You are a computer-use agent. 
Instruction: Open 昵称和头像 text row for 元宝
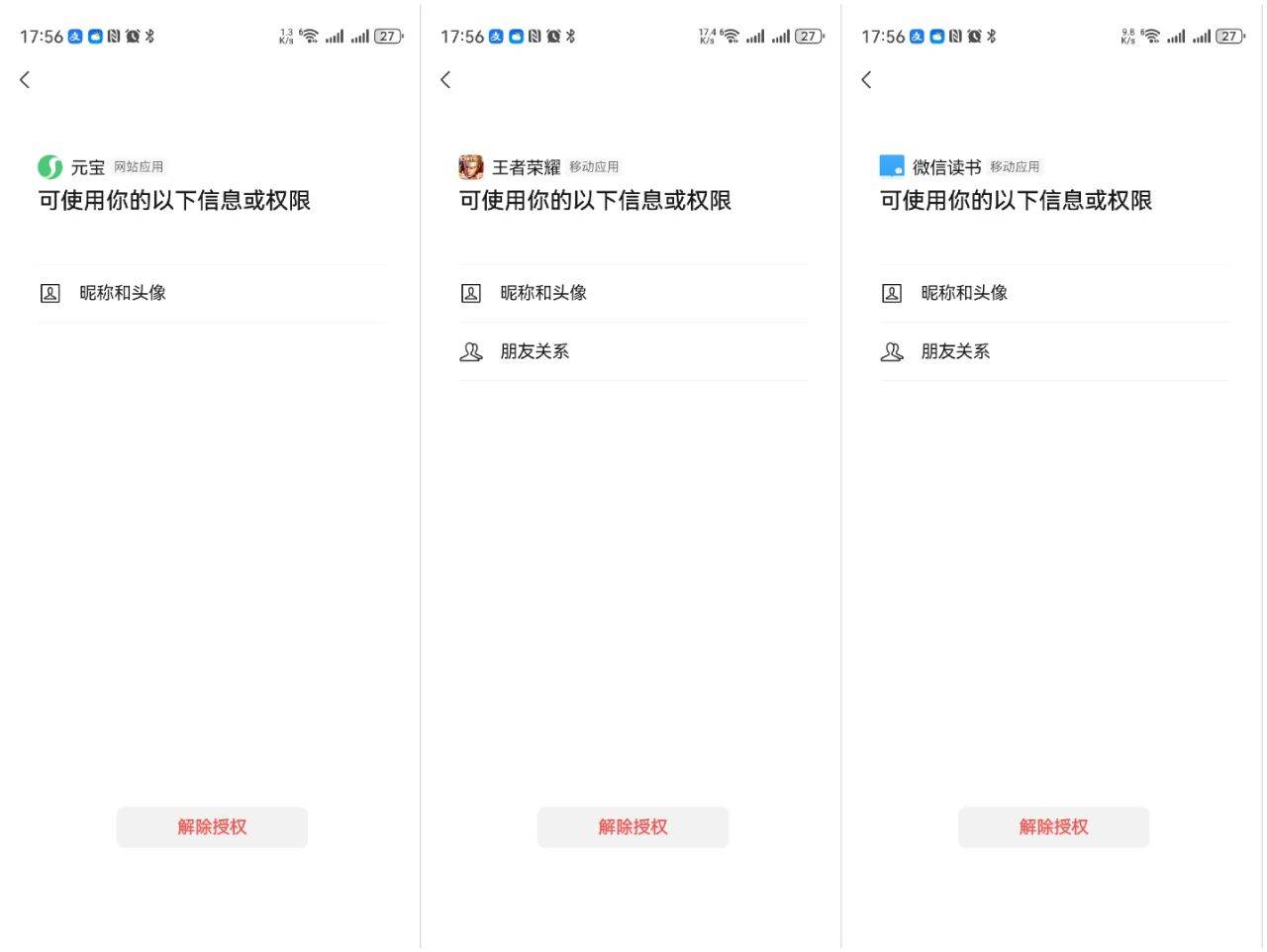point(123,293)
